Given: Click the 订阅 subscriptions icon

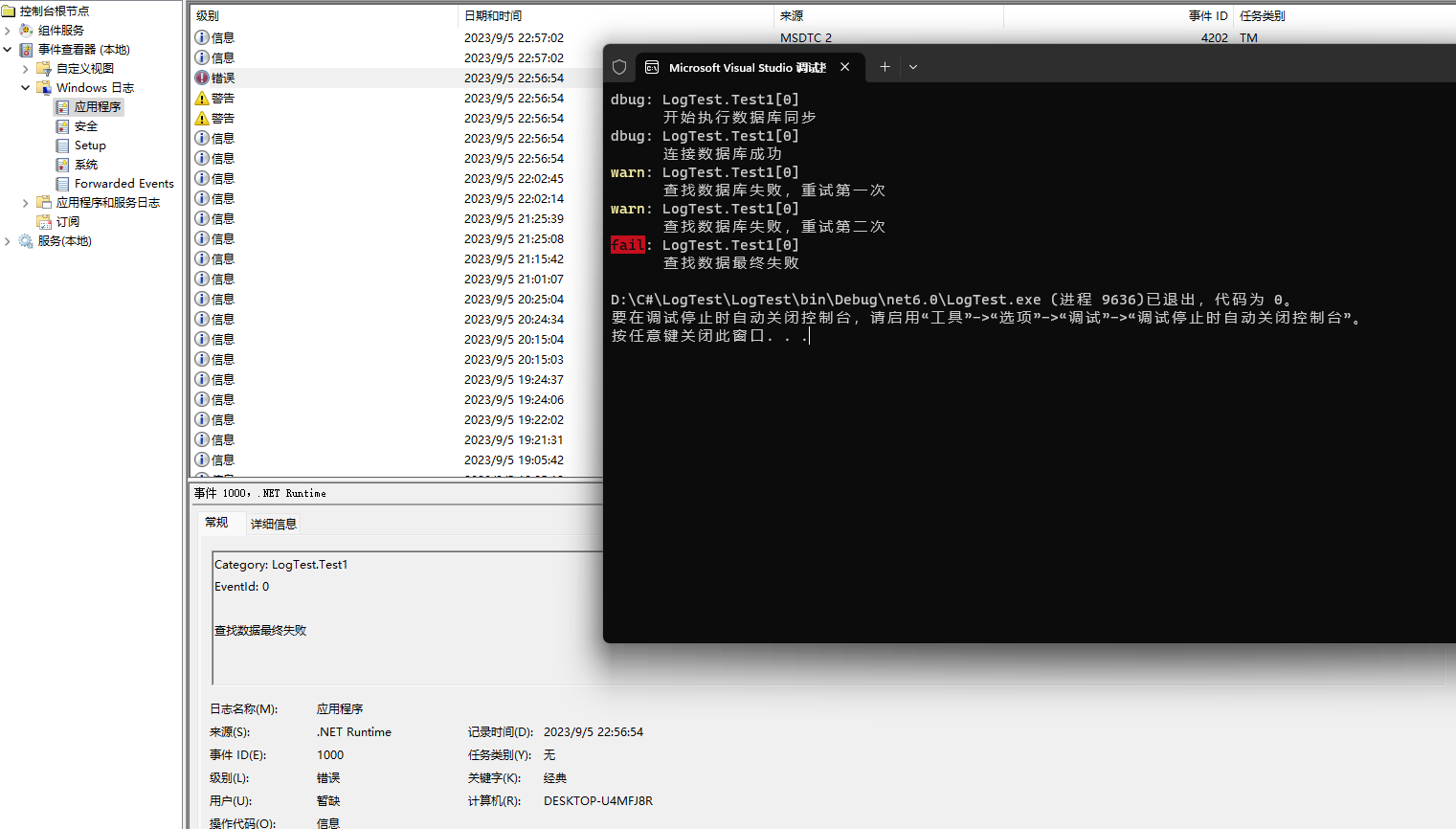Looking at the screenshot, I should click(44, 222).
